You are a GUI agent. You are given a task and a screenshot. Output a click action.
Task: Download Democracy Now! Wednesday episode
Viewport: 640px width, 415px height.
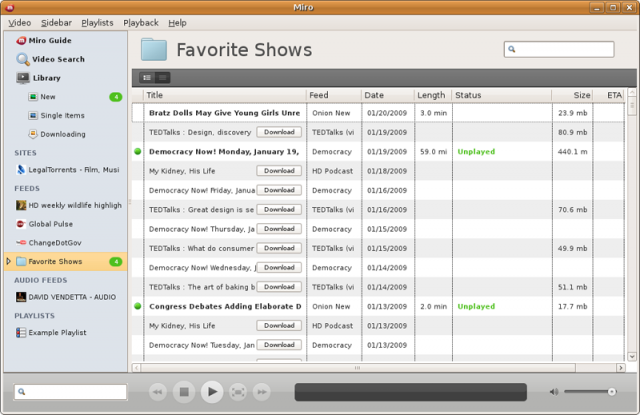(279, 268)
